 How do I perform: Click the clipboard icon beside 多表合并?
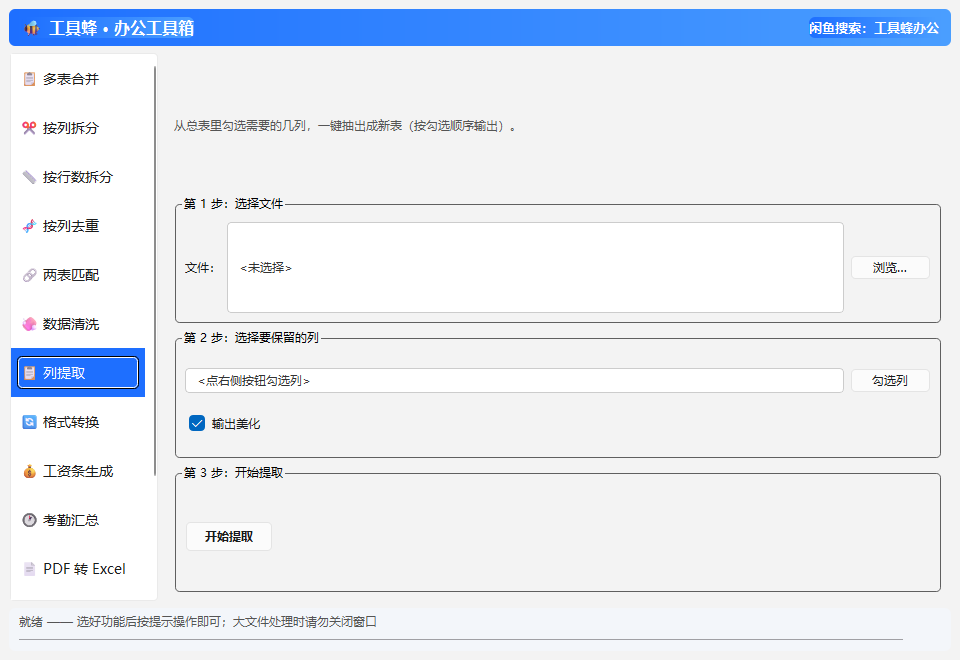point(29,79)
